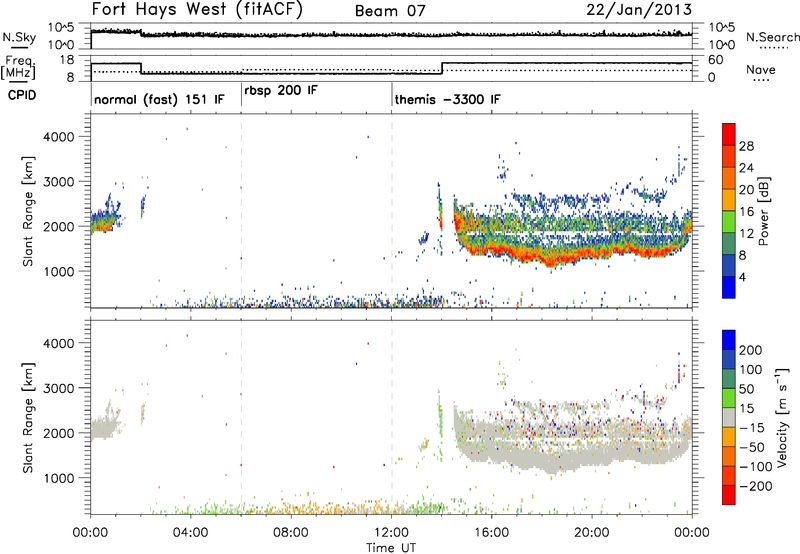Viewport: 800px width, 554px height.
Task: Click the '18' frequency axis value
Action: click(x=67, y=60)
